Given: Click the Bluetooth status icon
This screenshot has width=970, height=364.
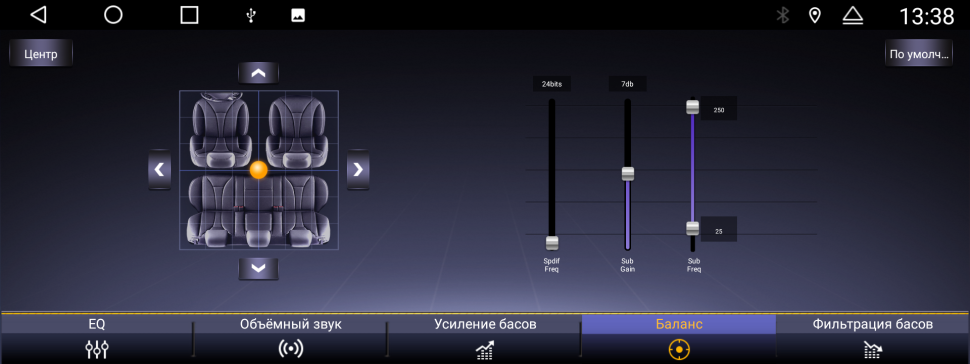Looking at the screenshot, I should click(x=783, y=15).
